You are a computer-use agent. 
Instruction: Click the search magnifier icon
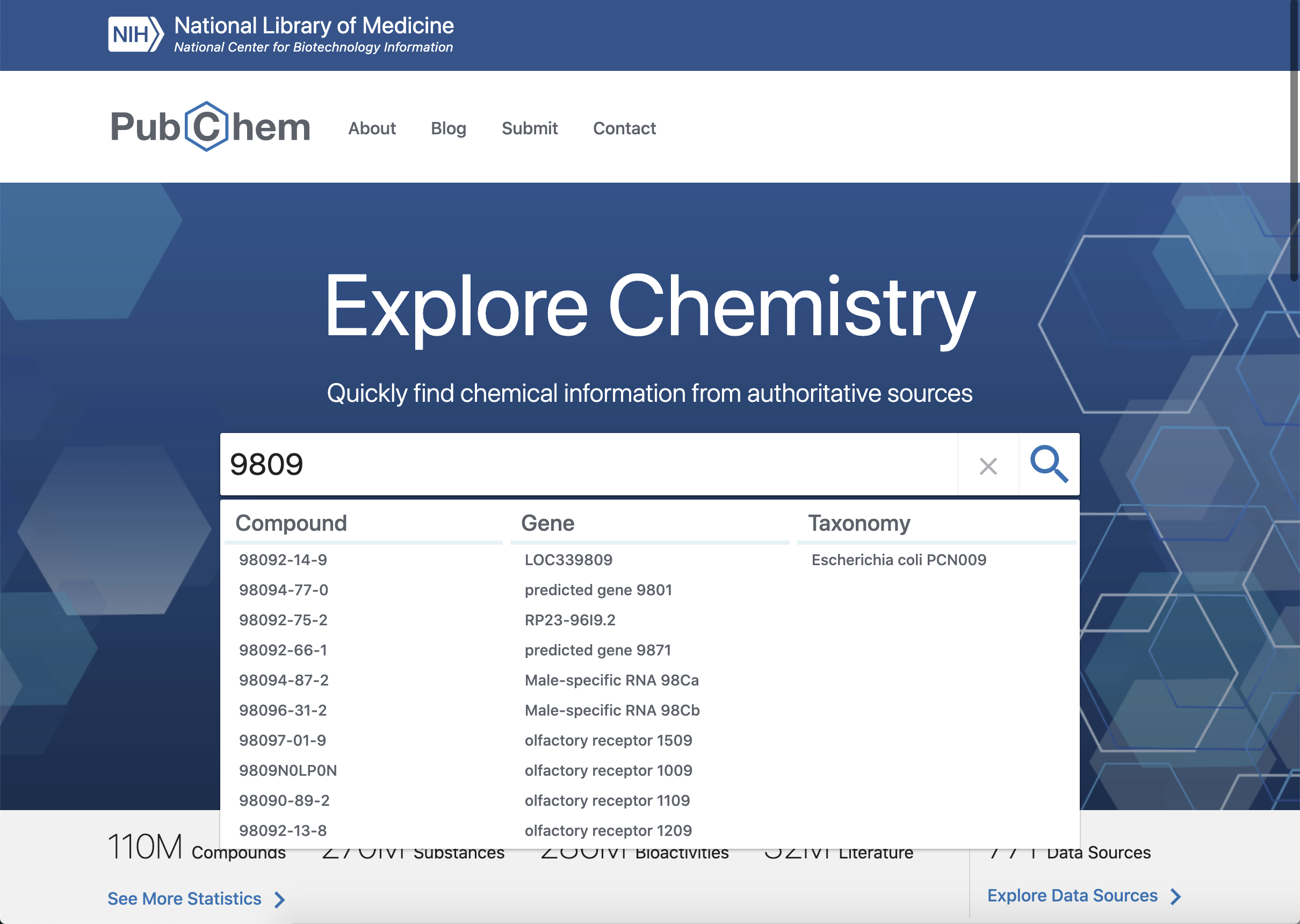(1049, 464)
